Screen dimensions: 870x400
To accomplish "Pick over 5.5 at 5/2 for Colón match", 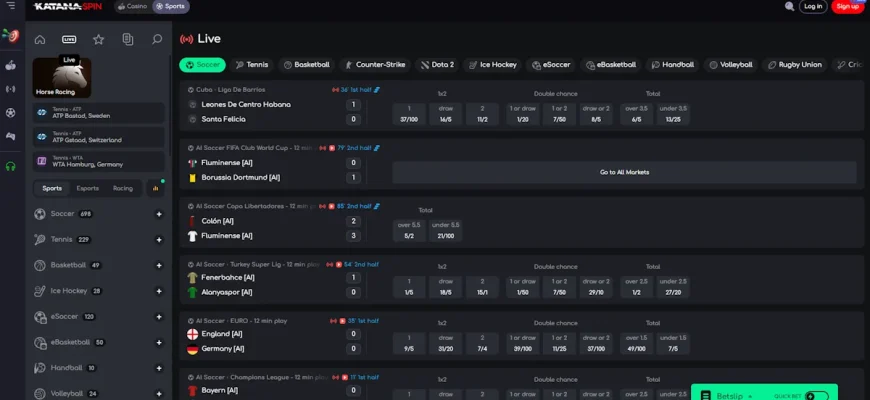I will (409, 230).
